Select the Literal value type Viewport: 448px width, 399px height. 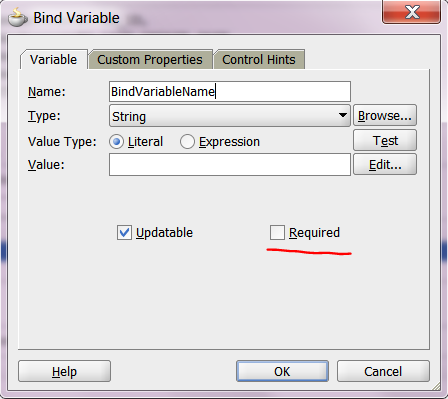point(116,142)
